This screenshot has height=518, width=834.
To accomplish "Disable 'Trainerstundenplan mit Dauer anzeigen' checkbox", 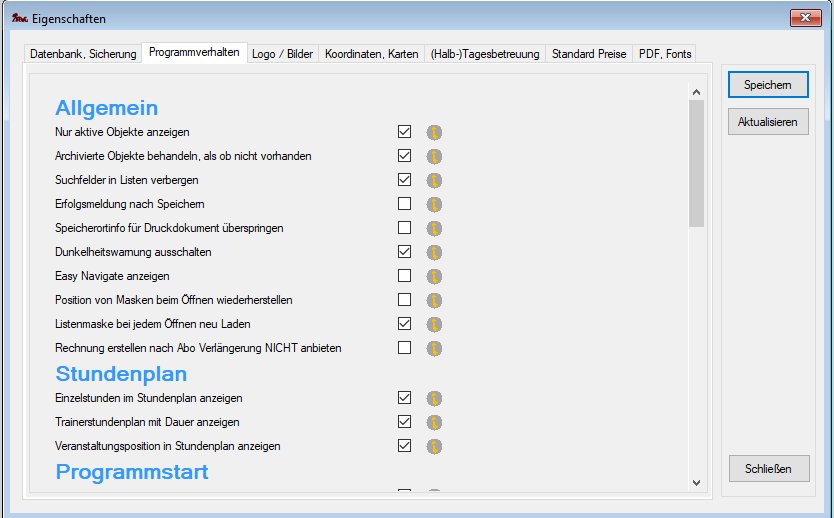I will 405,422.
